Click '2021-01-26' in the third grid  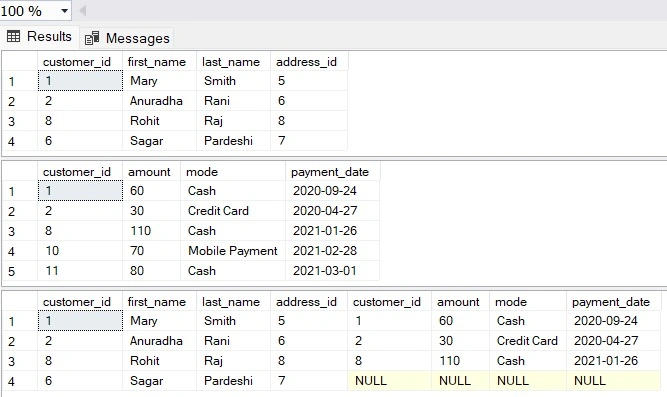click(613, 361)
